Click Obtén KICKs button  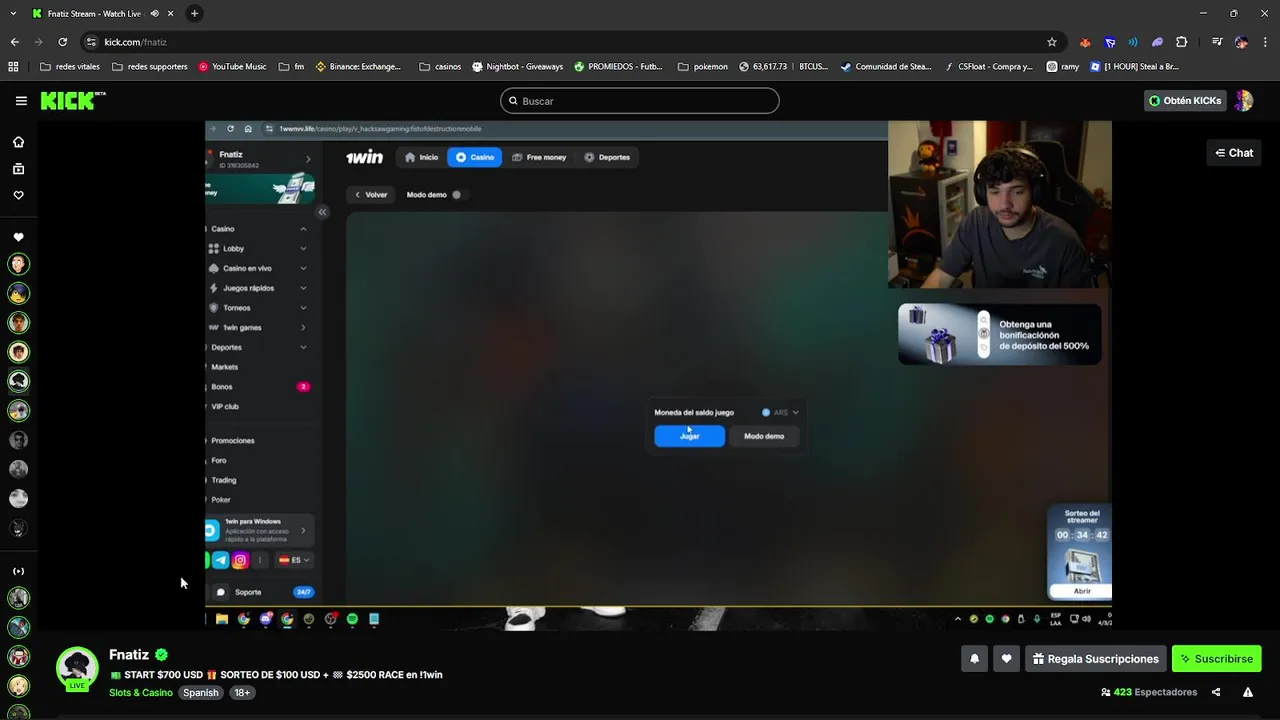point(1185,101)
